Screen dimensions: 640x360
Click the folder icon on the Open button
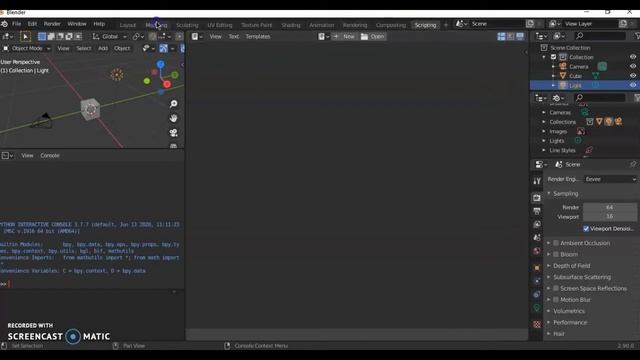pos(364,37)
